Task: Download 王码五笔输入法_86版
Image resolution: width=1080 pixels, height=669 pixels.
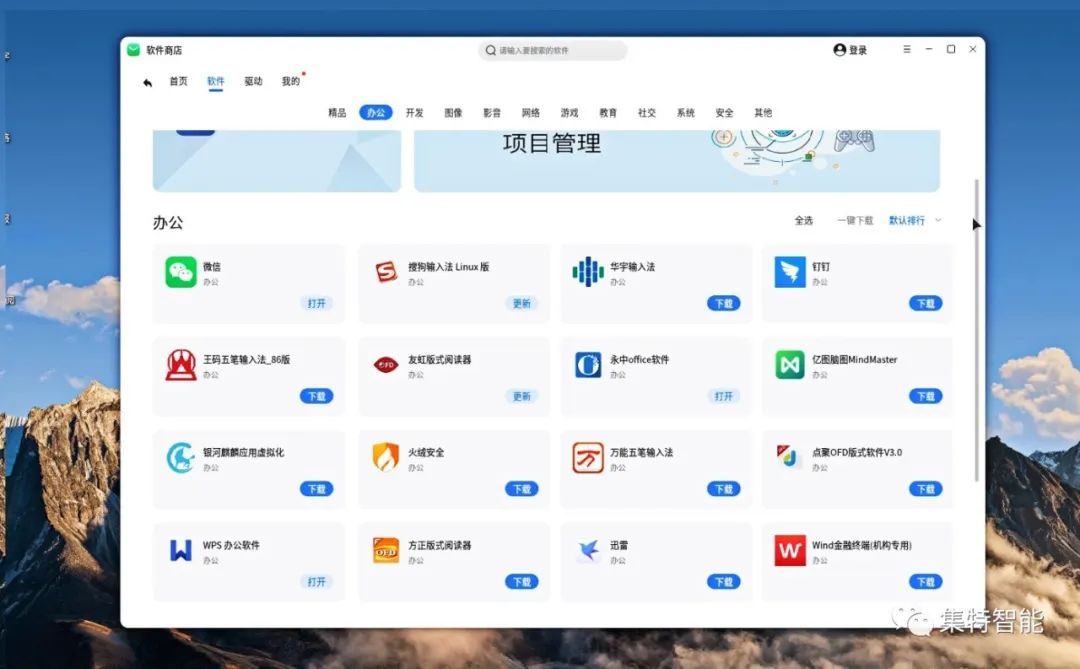Action: coord(316,396)
